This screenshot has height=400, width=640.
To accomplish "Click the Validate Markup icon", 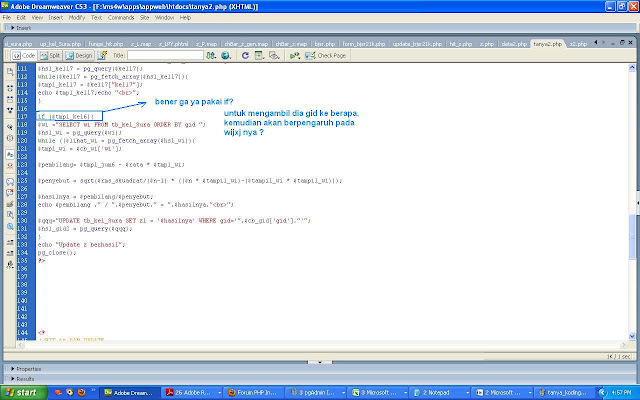I will click(x=295, y=56).
